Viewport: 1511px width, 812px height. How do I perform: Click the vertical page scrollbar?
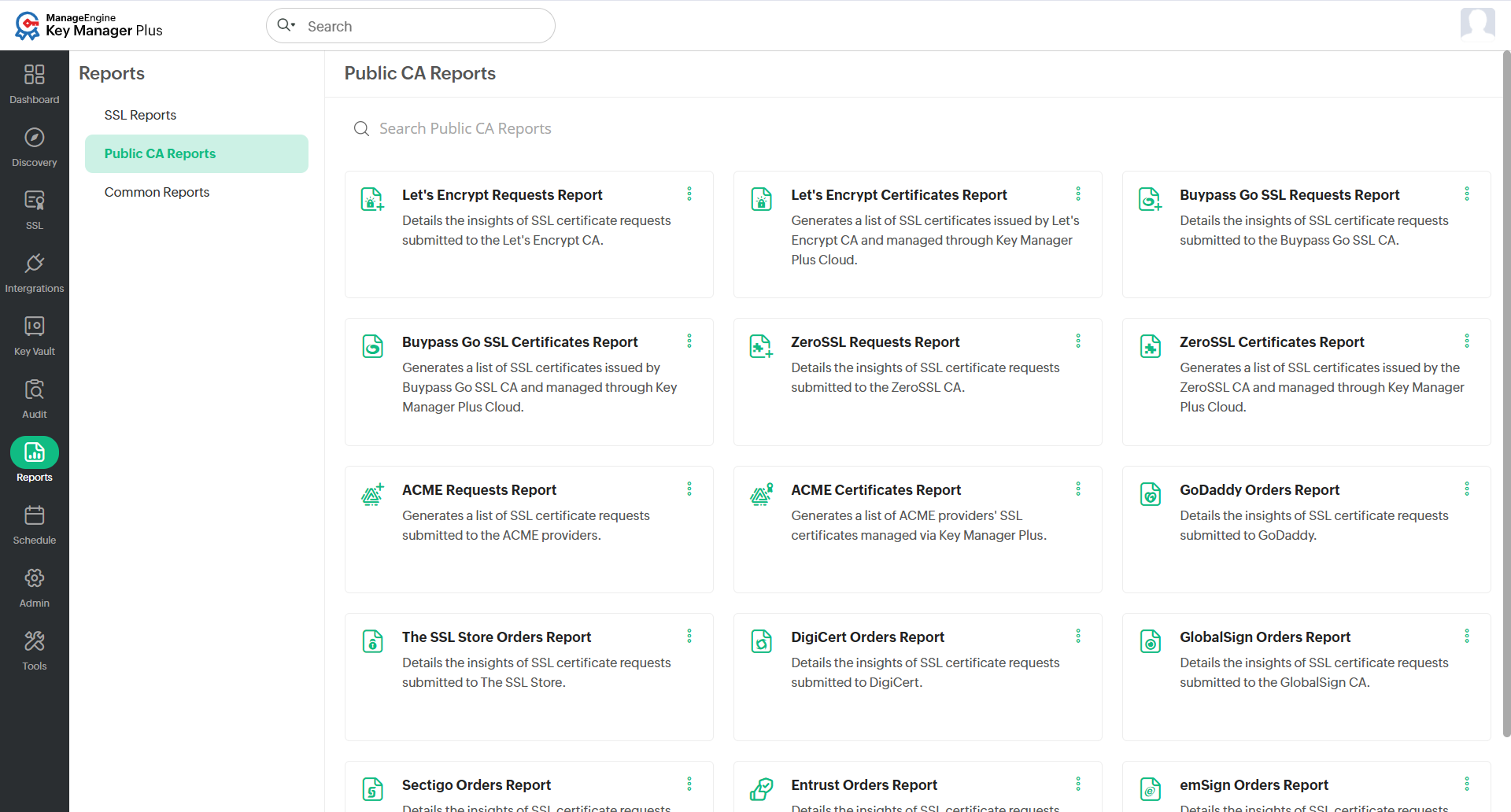click(x=1506, y=393)
